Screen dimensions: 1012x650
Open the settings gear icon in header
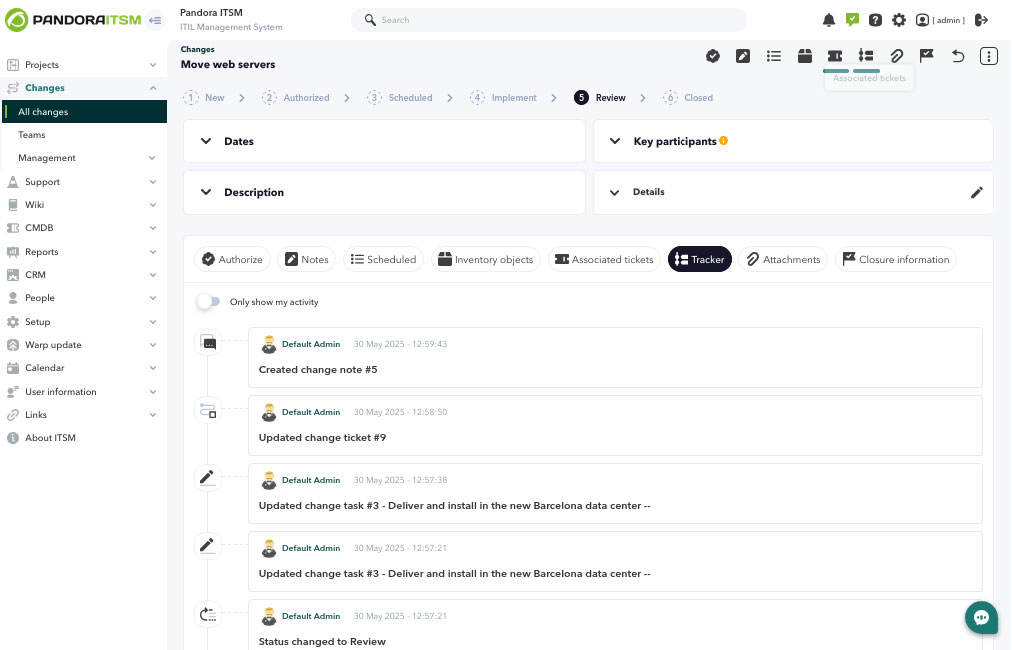(898, 20)
